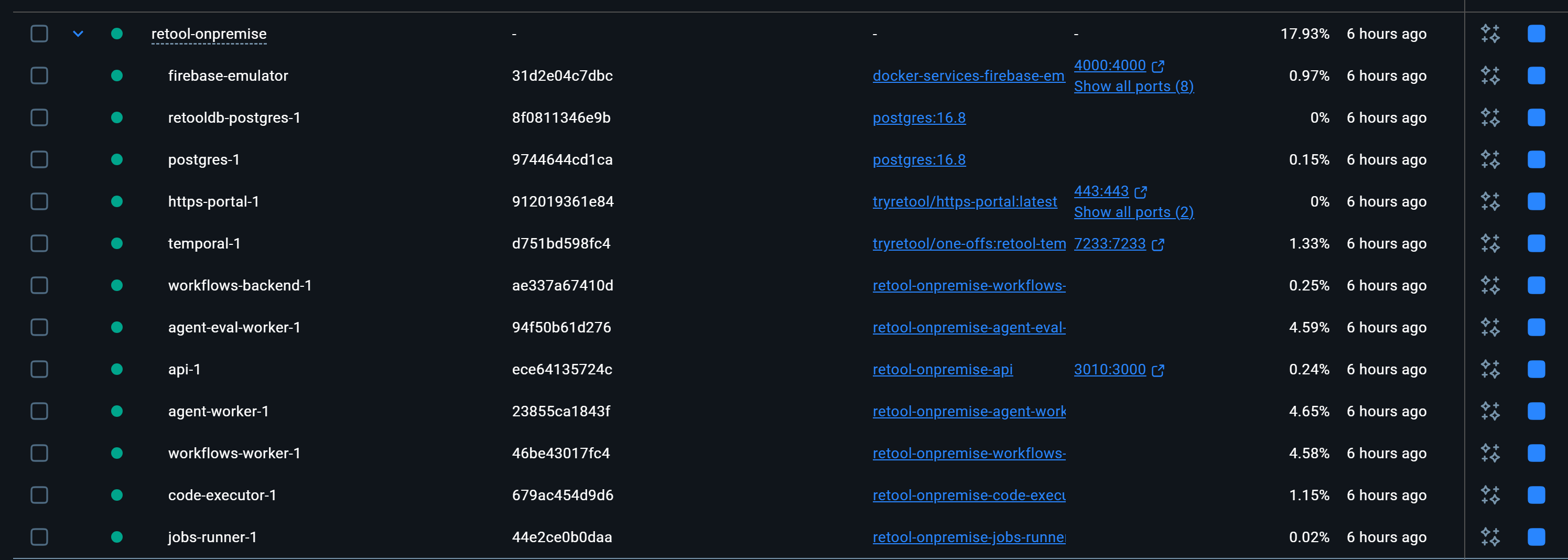
Task: Click the Gordon AI sparkle icon for code-executor-1
Action: (x=1489, y=495)
